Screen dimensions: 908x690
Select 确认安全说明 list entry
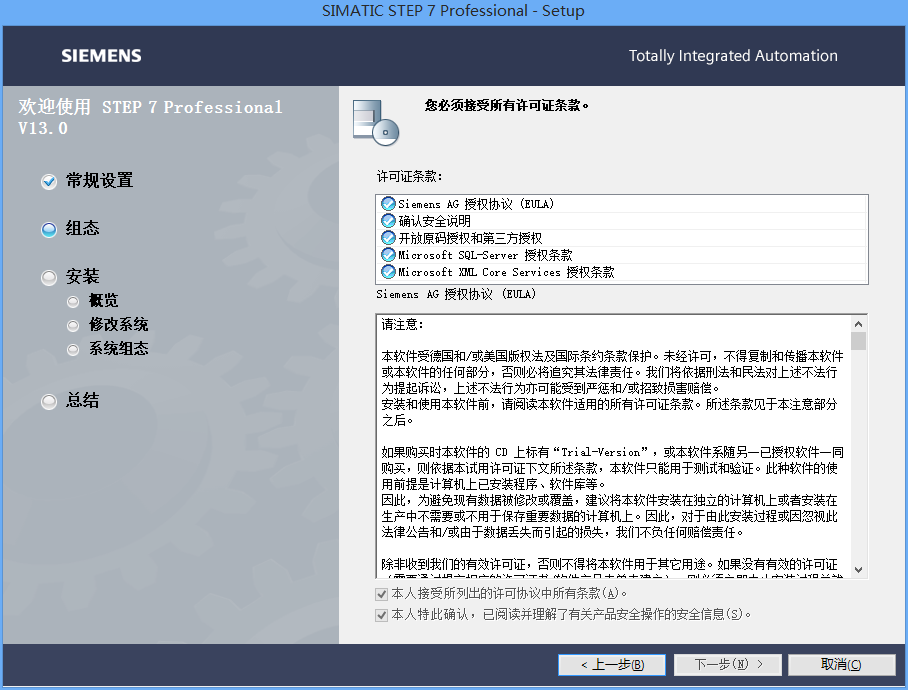(x=621, y=221)
